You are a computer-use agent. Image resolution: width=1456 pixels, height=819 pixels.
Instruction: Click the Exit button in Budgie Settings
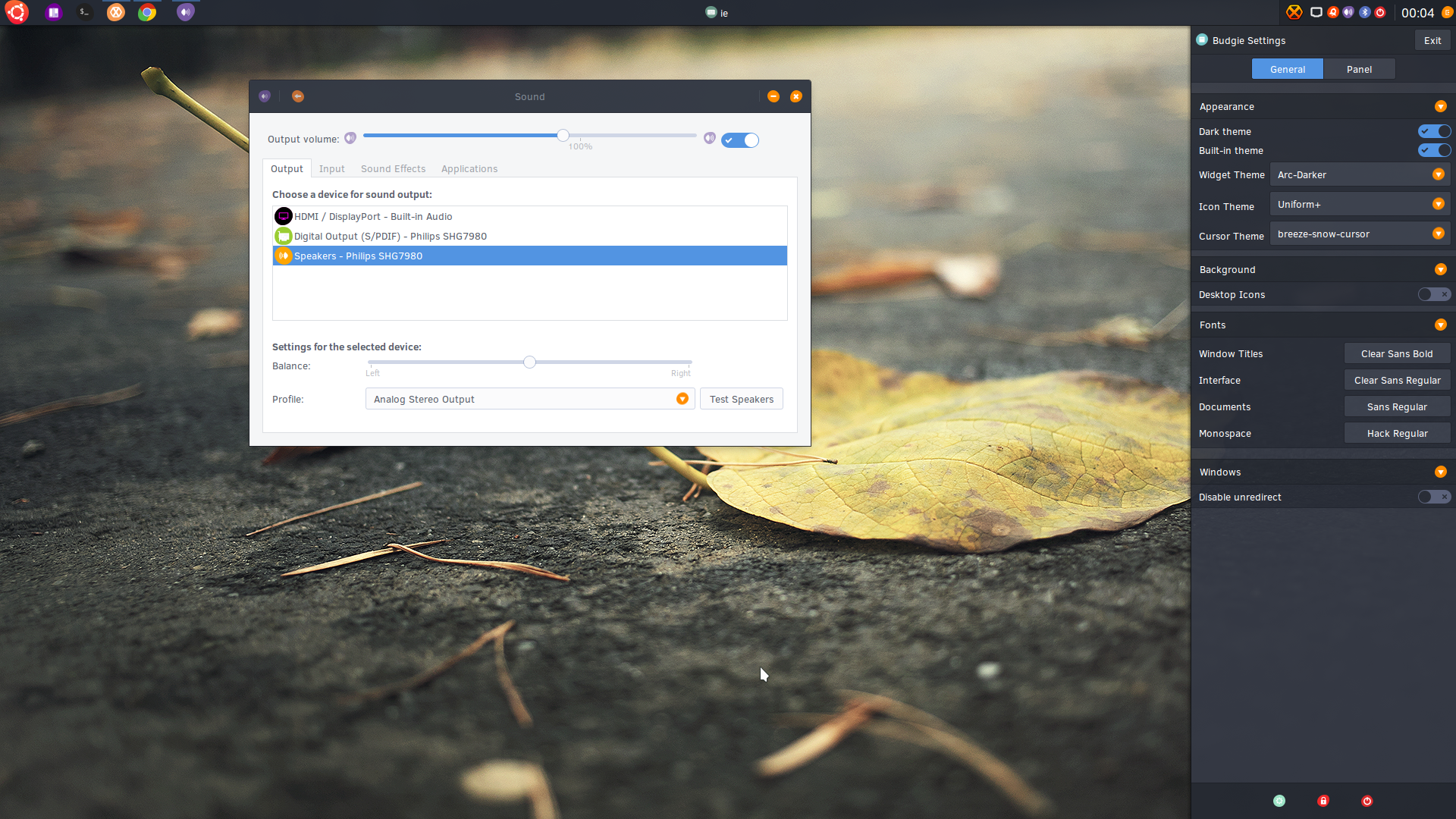[x=1432, y=40]
